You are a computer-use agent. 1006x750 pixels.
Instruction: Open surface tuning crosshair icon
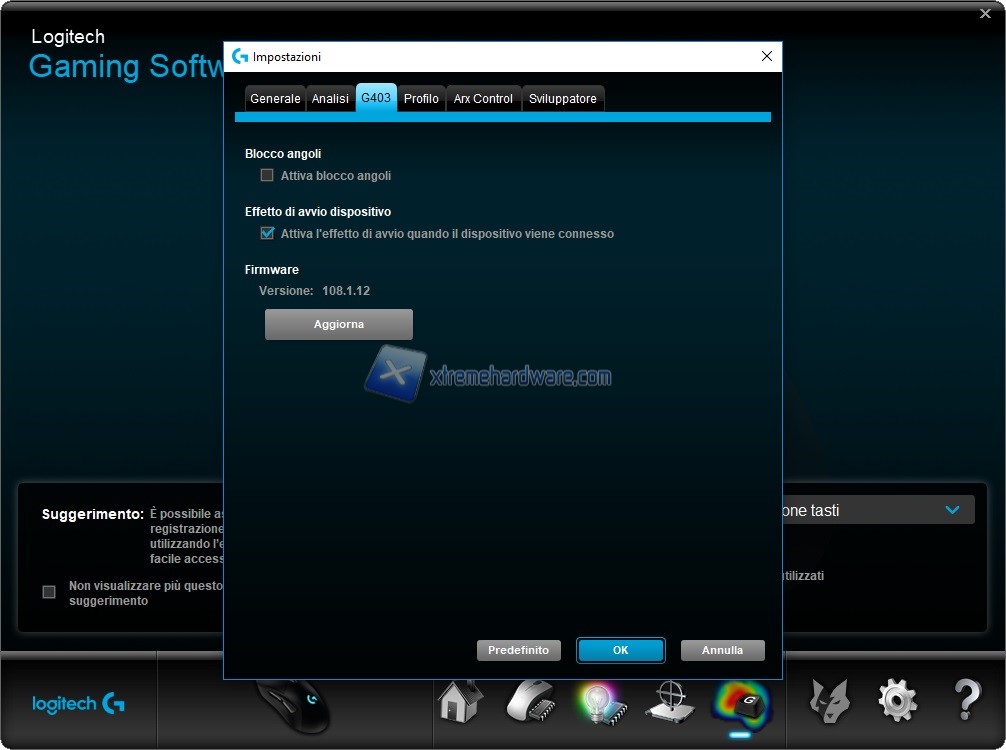670,702
